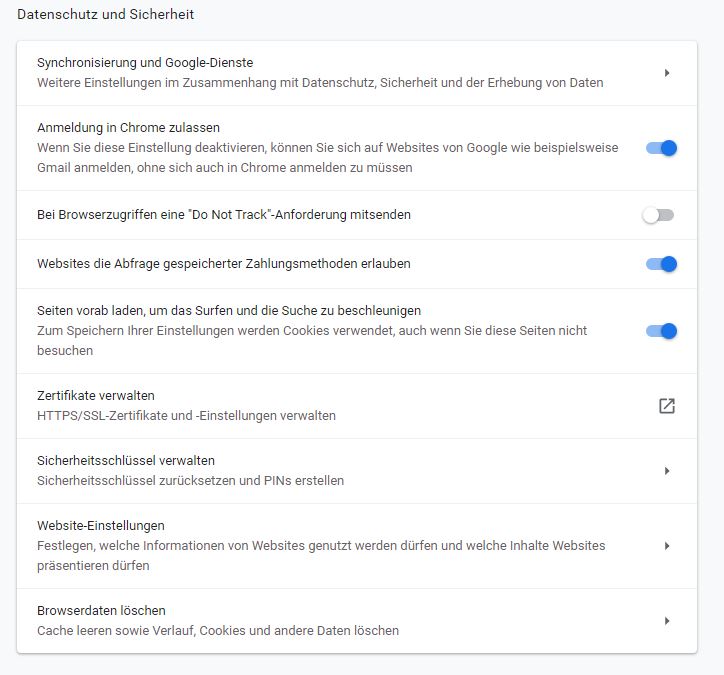
Task: Click Sicherheitsschlüssel zurücksetzen und PINs erstellen text
Action: (190, 481)
